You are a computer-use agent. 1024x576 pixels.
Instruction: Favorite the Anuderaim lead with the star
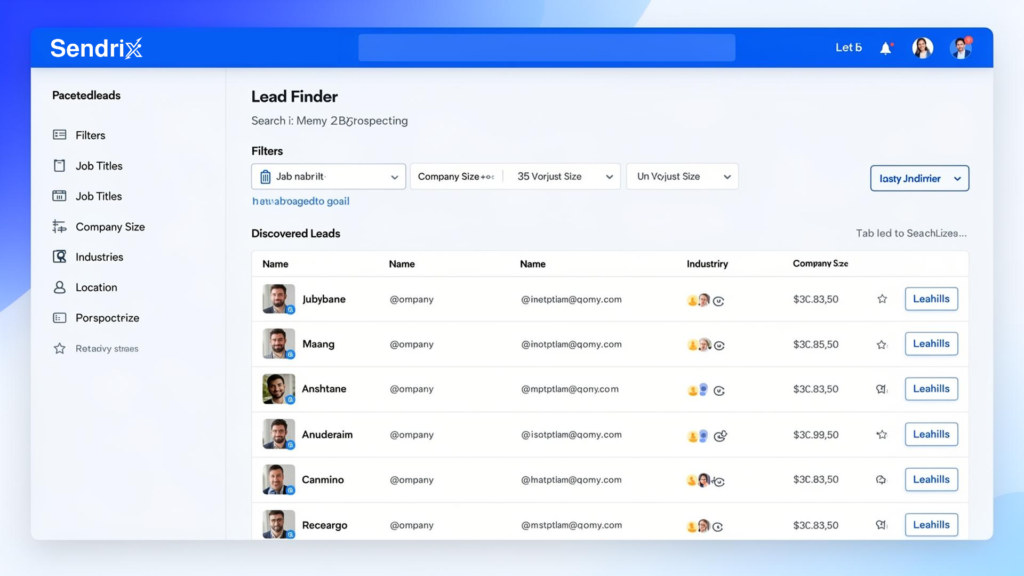pos(882,435)
